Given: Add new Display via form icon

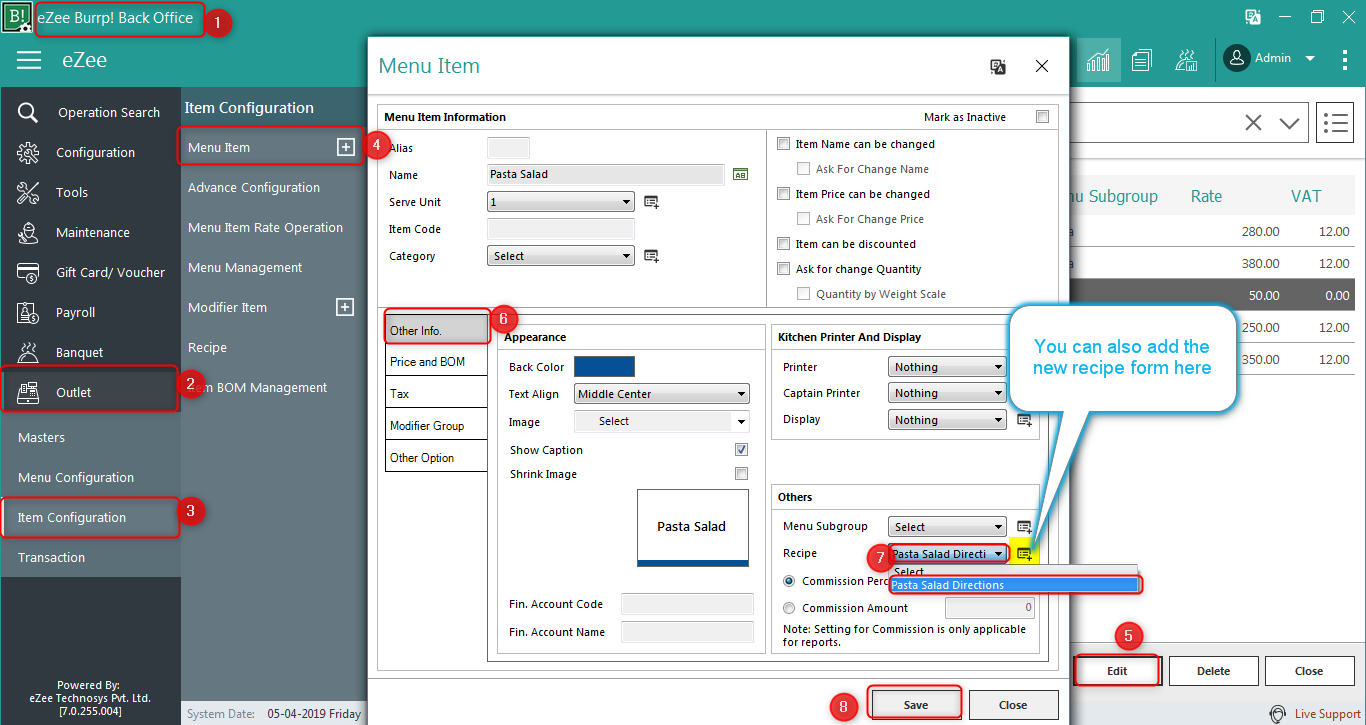Looking at the screenshot, I should pos(1024,420).
